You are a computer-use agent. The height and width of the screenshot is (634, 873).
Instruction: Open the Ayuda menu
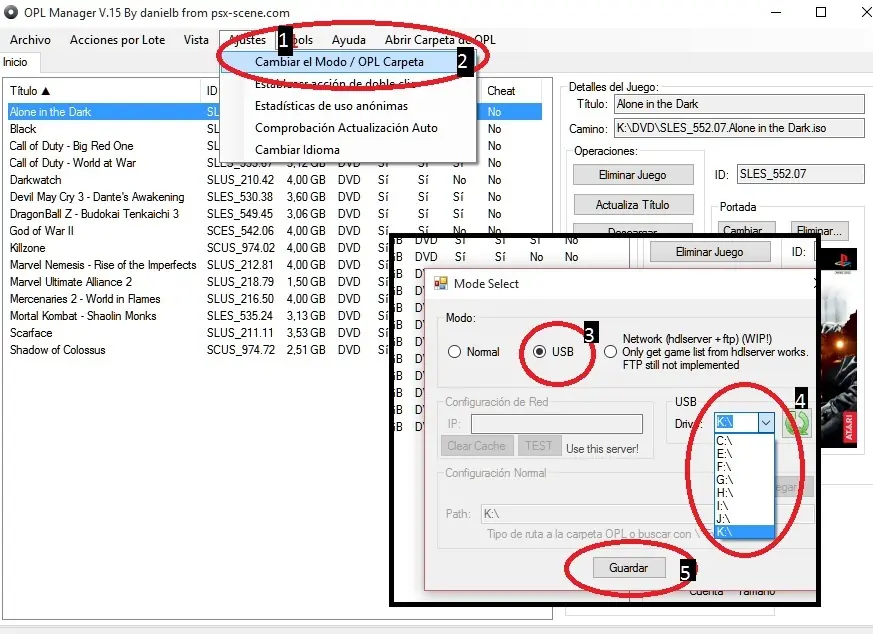pos(349,40)
